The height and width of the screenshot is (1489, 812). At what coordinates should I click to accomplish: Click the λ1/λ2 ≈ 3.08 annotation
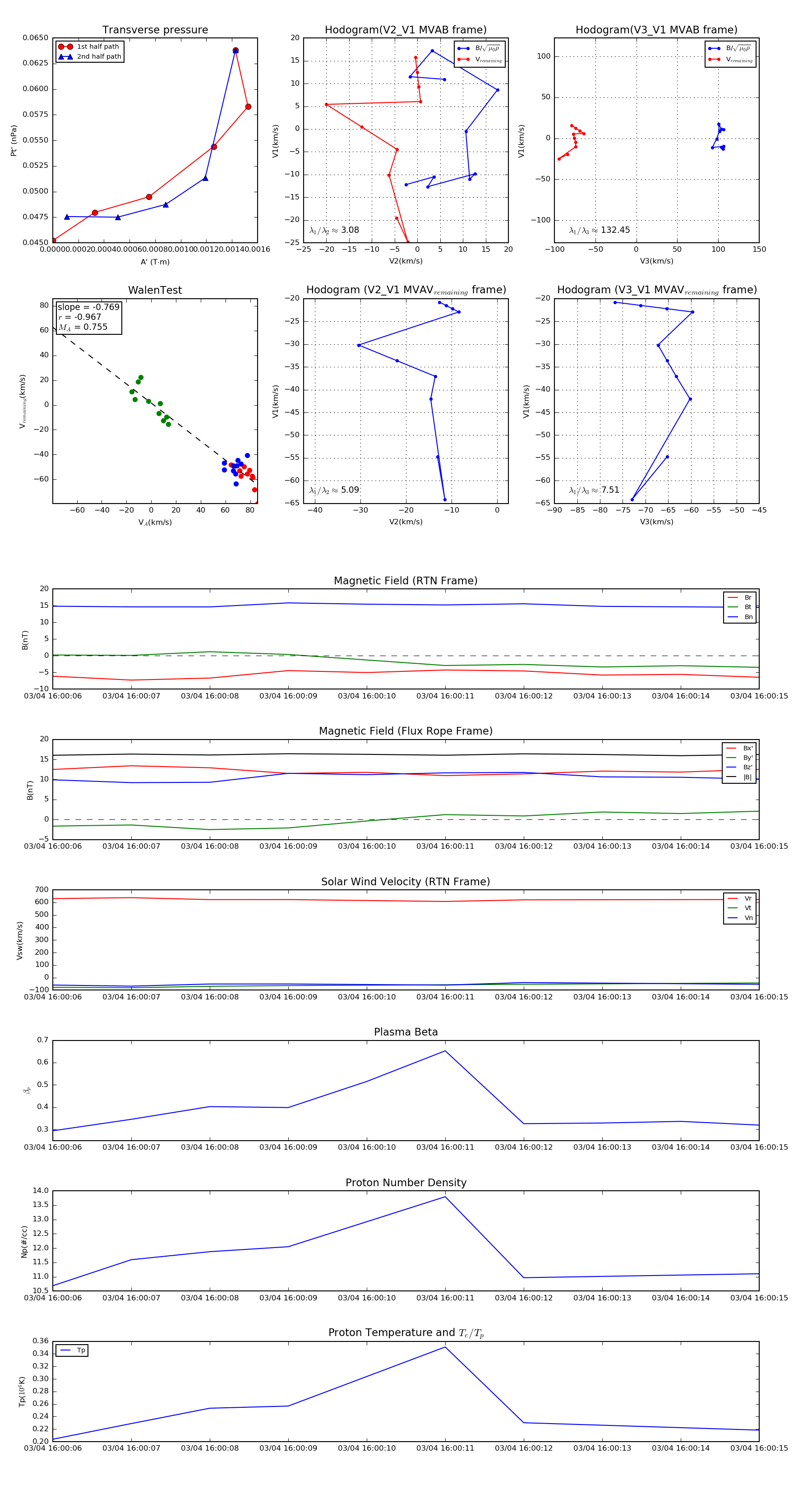[334, 230]
